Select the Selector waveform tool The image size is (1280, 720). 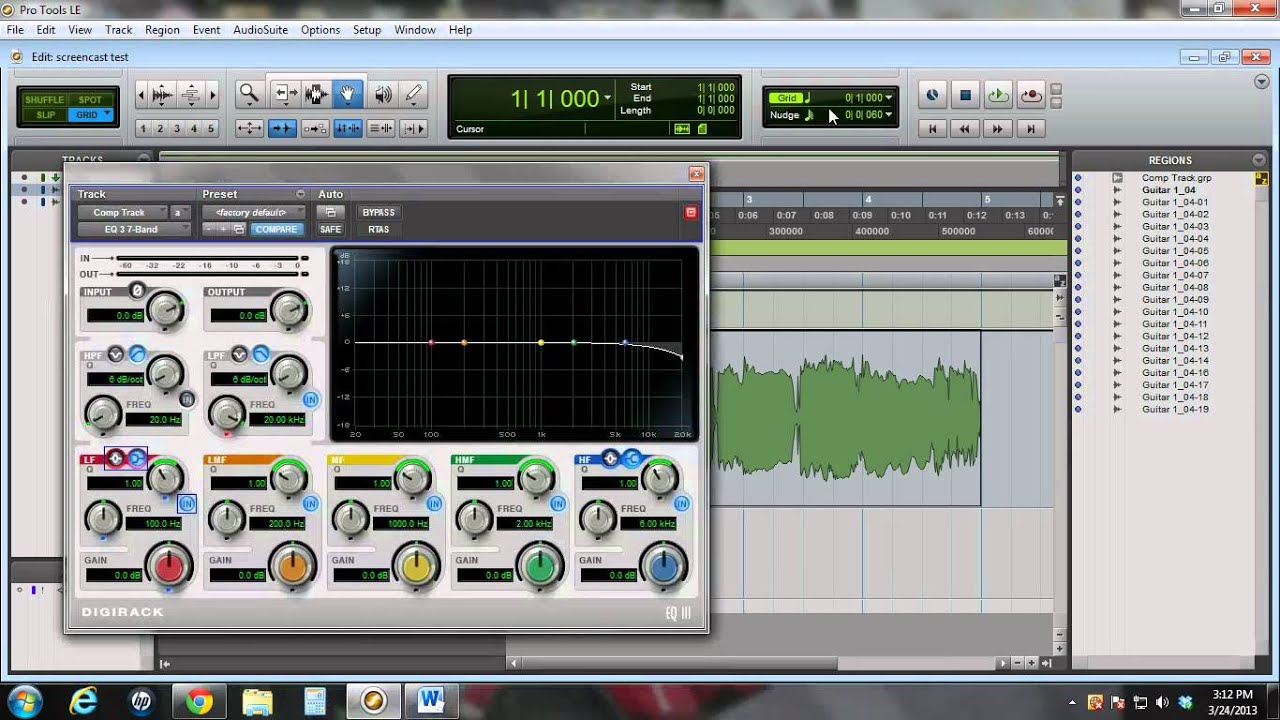316,94
